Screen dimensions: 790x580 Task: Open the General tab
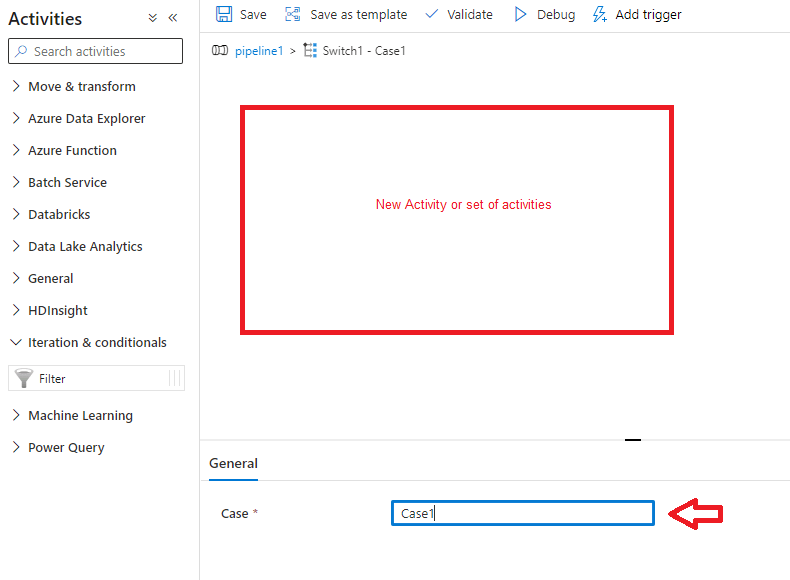coord(233,463)
